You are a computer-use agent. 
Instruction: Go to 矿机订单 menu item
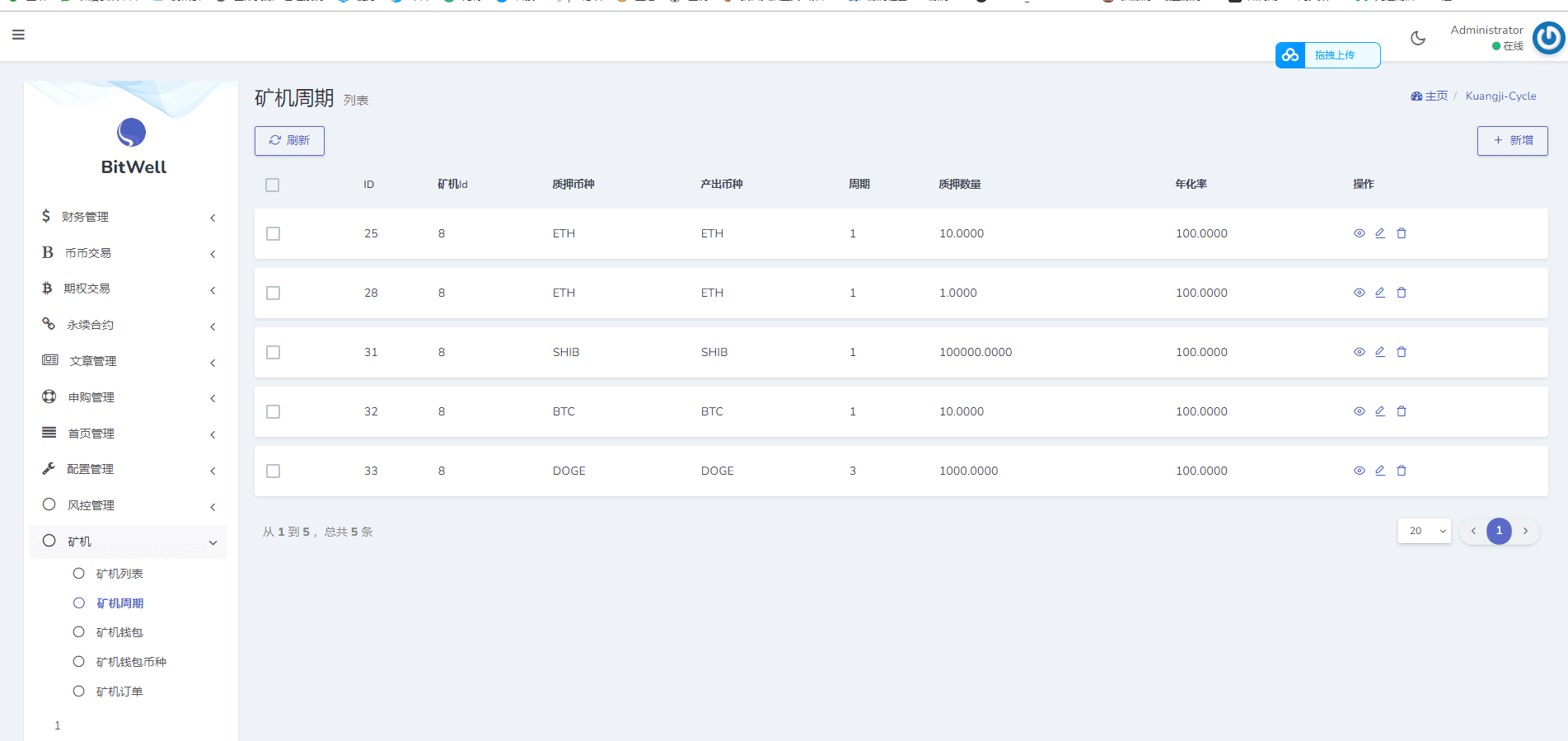coord(119,692)
